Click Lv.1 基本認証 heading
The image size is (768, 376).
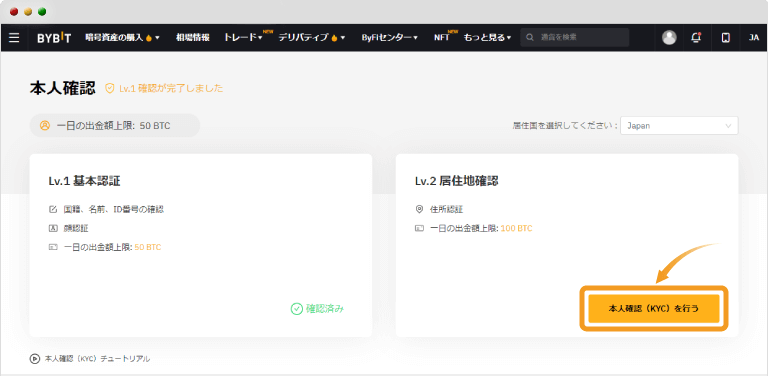[x=84, y=181]
